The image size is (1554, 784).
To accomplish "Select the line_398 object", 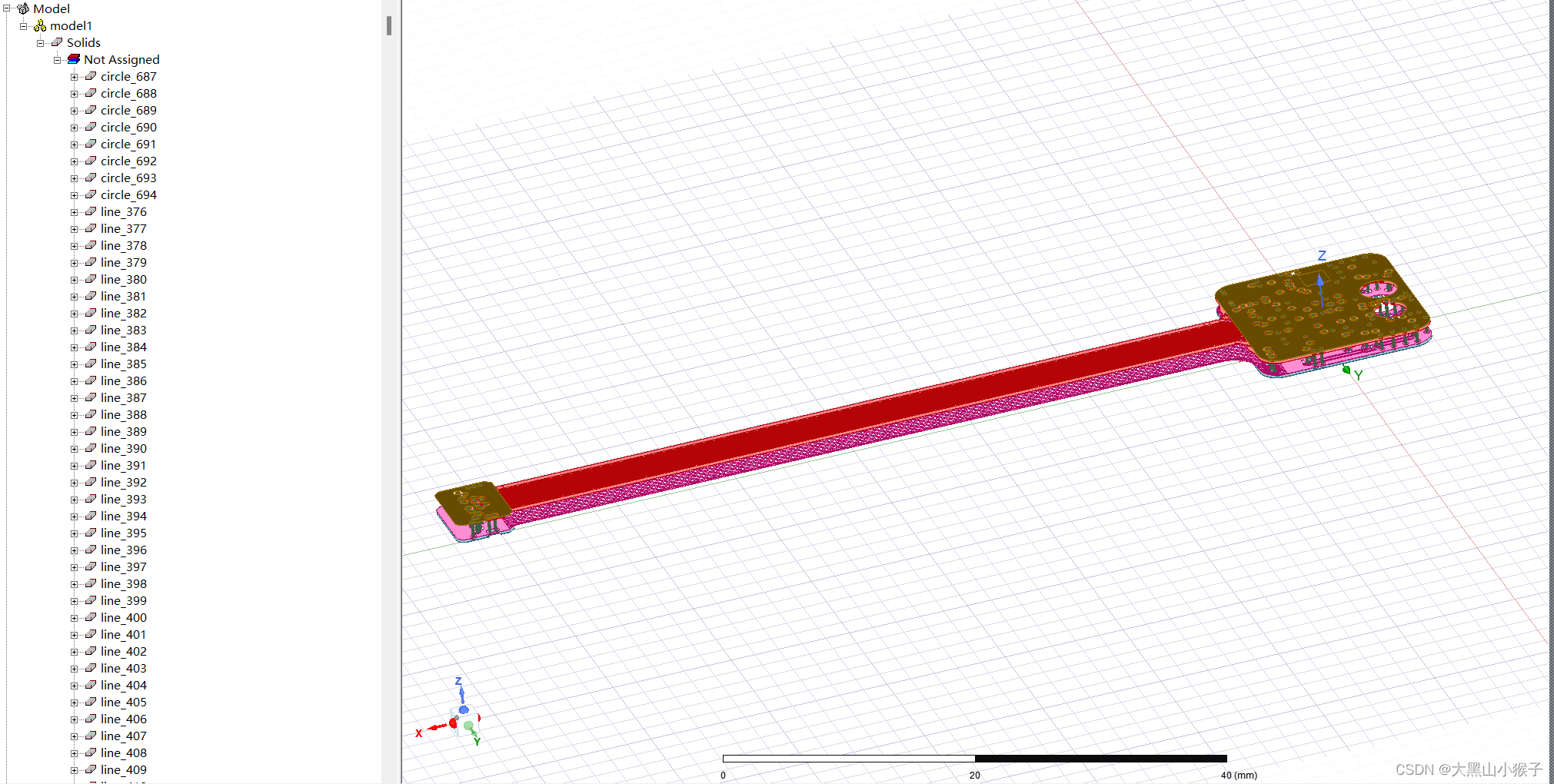I will click(123, 583).
